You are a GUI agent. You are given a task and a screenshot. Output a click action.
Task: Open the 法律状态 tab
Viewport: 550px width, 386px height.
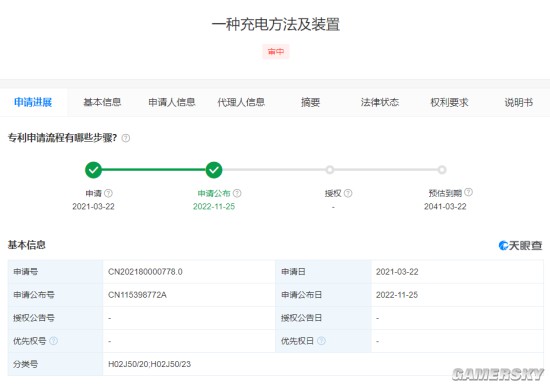point(380,102)
